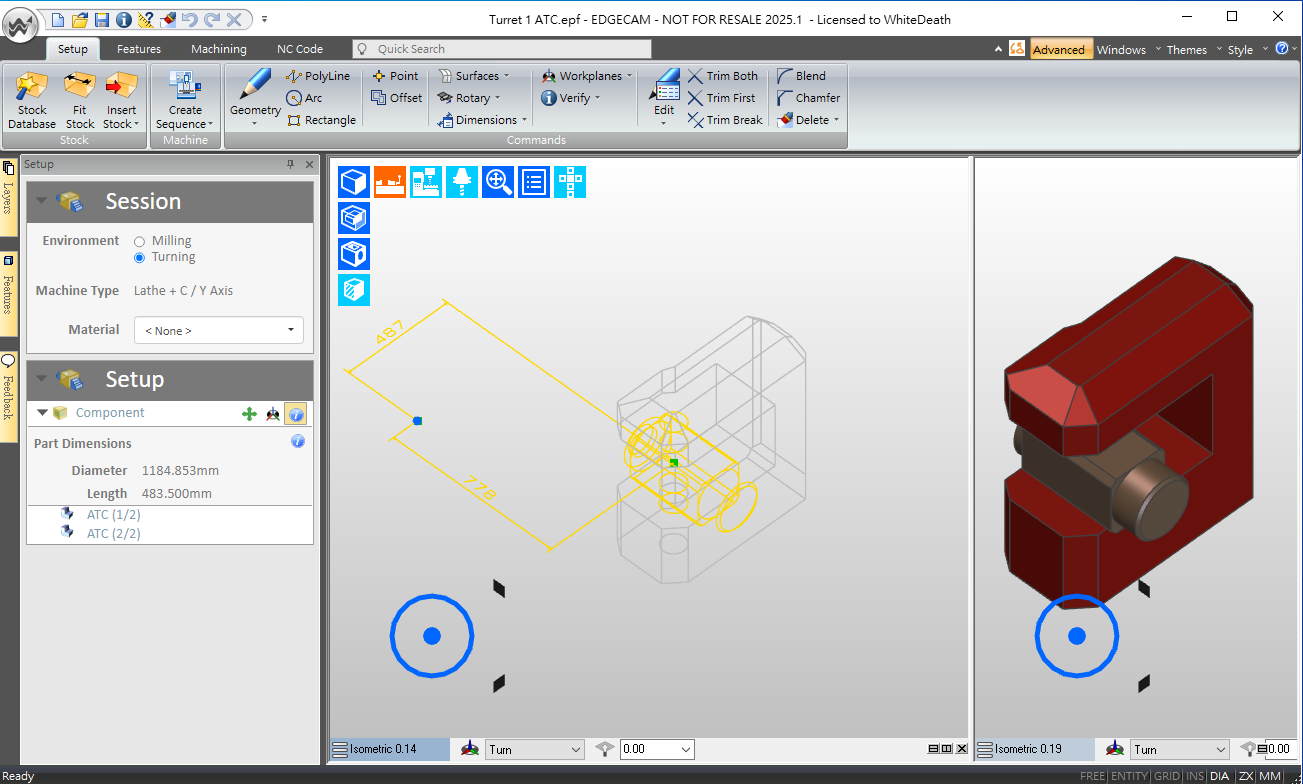Collapse the Session panel section

41,201
